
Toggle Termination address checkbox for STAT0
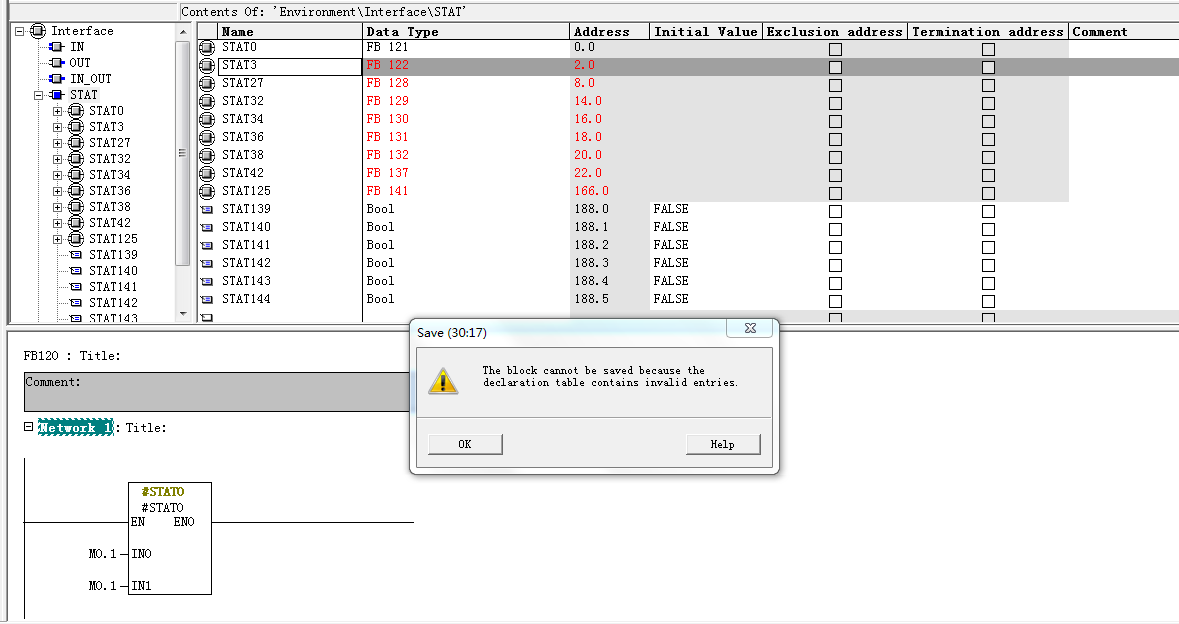tap(989, 49)
